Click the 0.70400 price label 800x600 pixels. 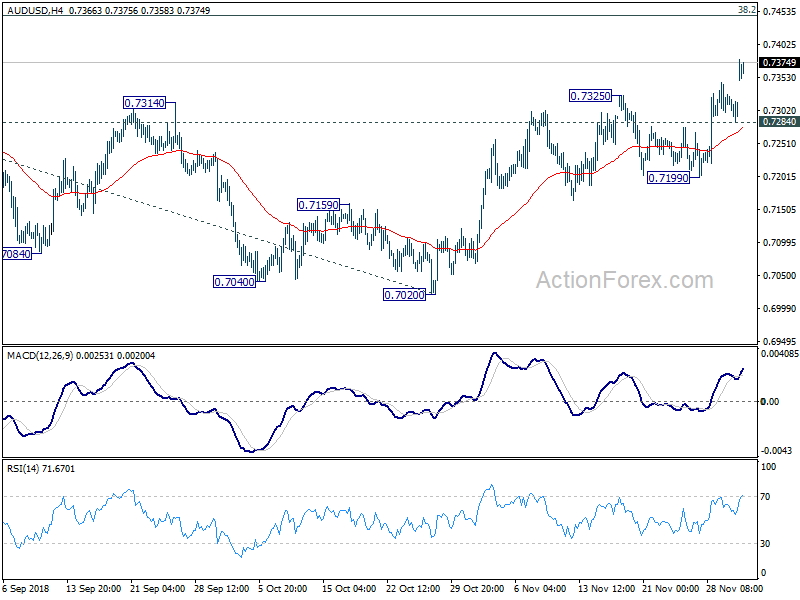click(235, 282)
